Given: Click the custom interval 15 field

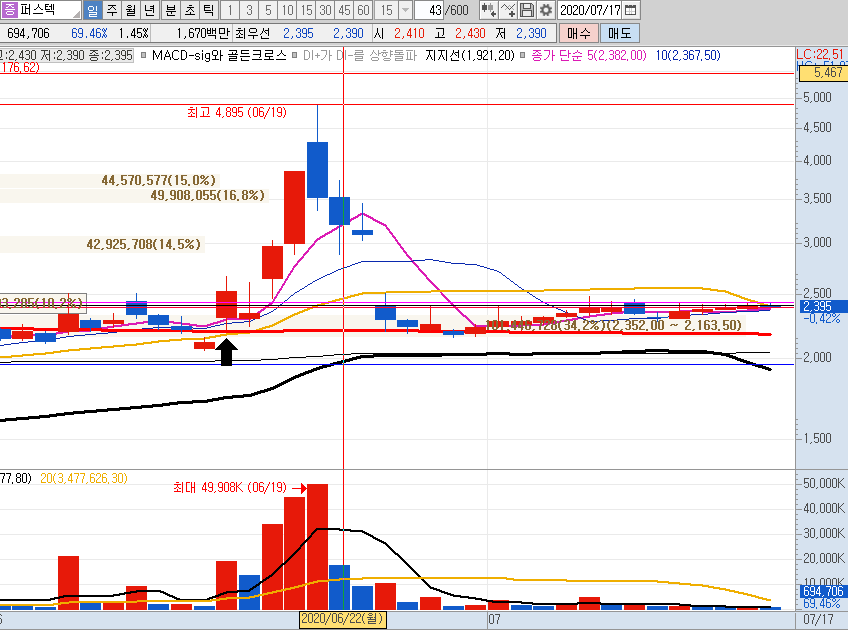Looking at the screenshot, I should click(386, 10).
